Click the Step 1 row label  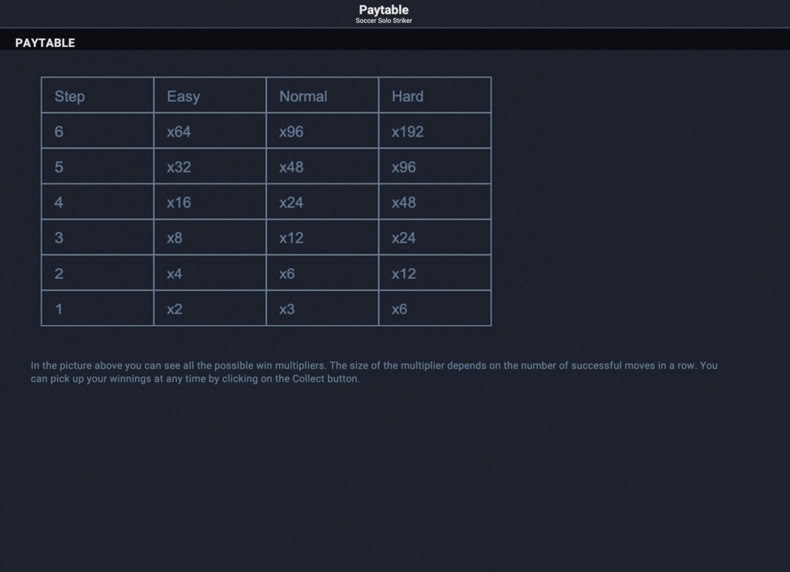[98, 308]
